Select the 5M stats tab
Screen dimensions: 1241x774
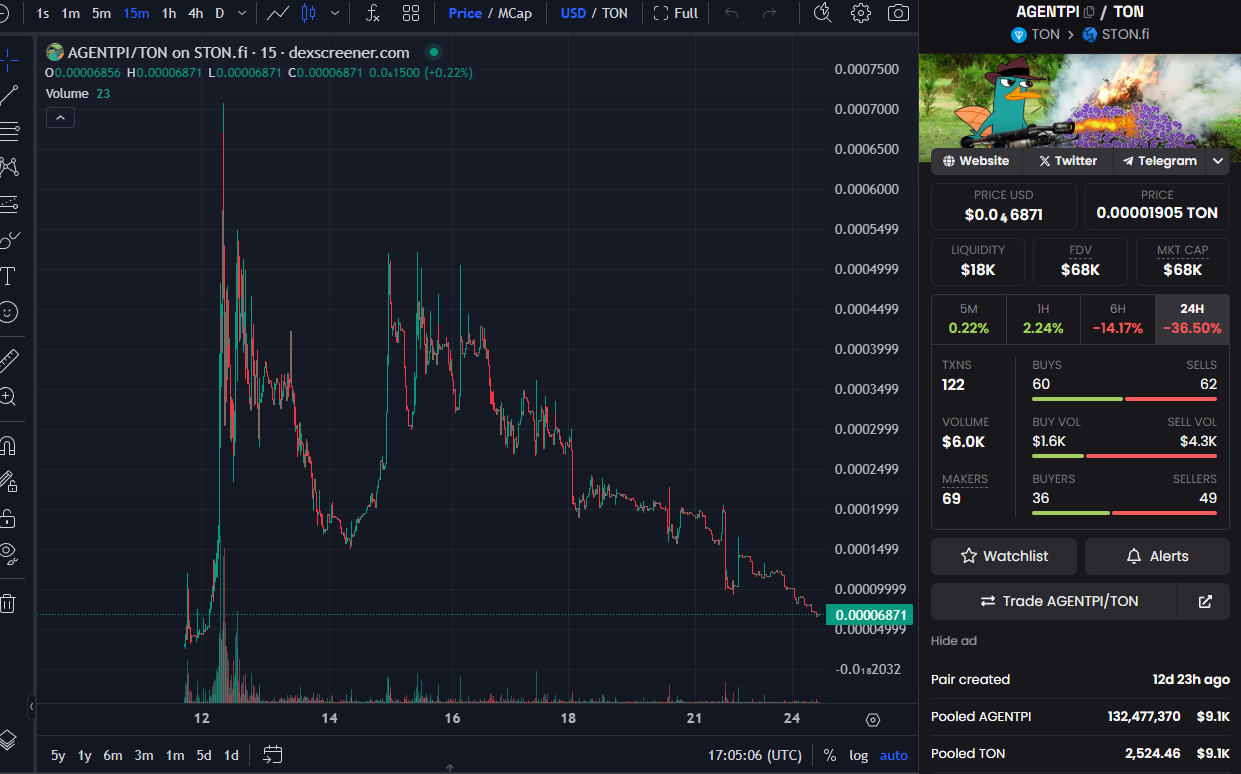coord(968,319)
